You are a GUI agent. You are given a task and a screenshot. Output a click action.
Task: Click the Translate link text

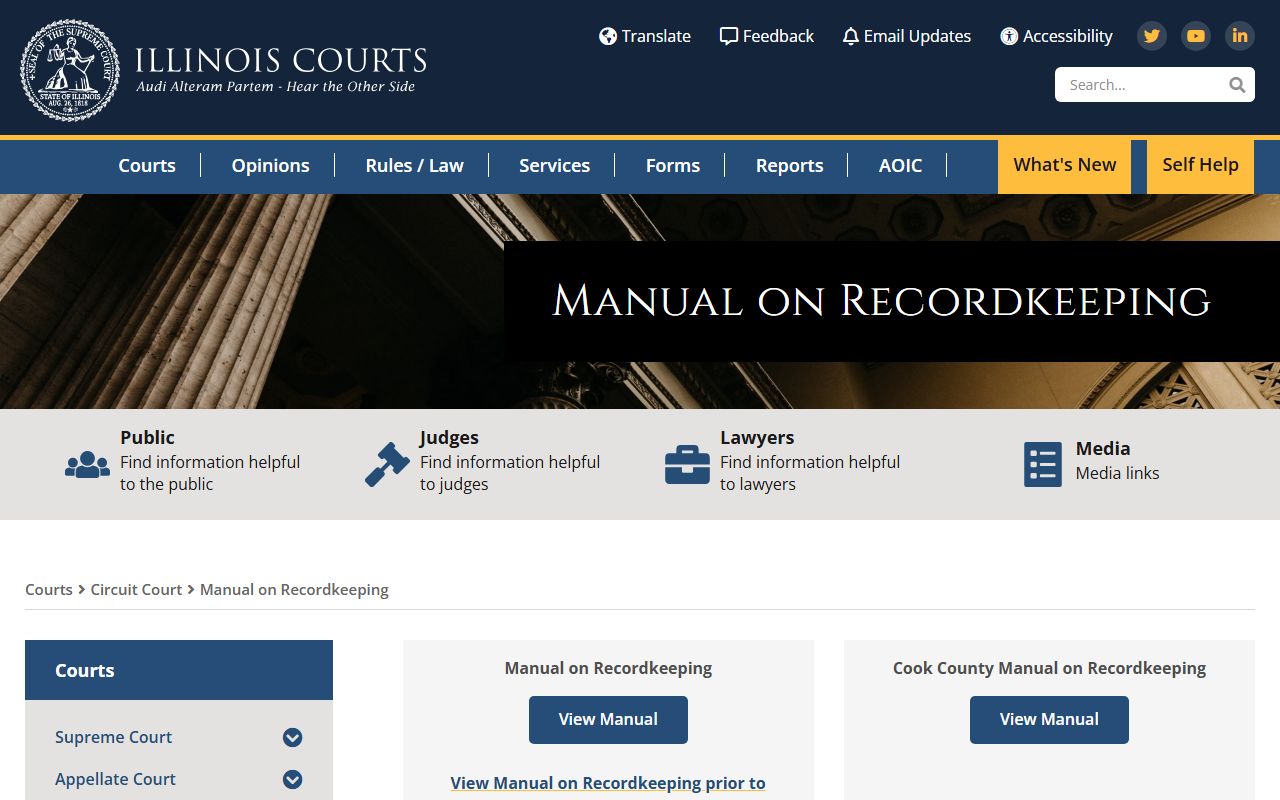(x=656, y=36)
